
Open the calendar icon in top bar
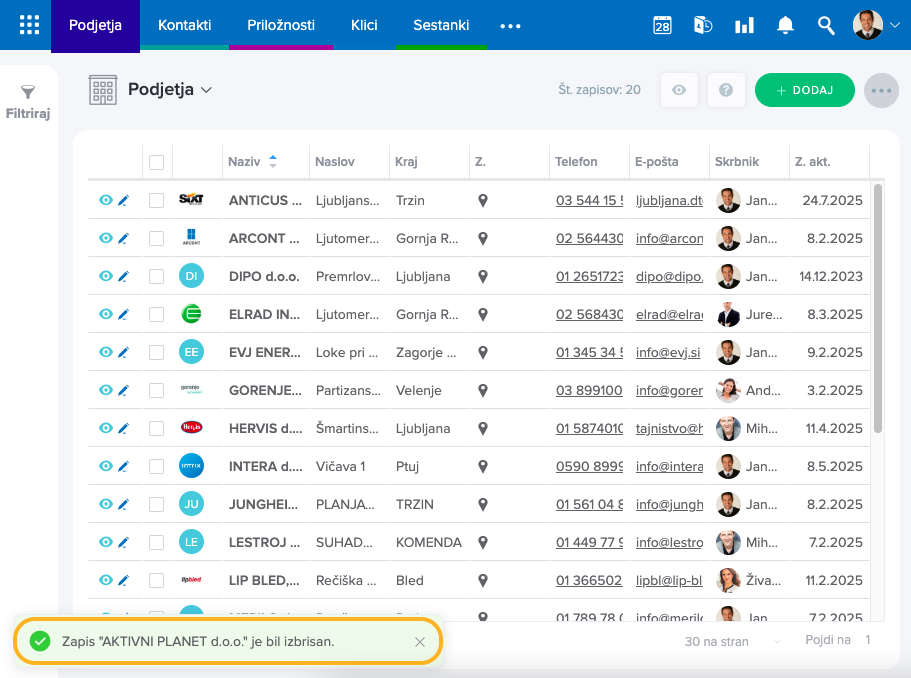[662, 26]
